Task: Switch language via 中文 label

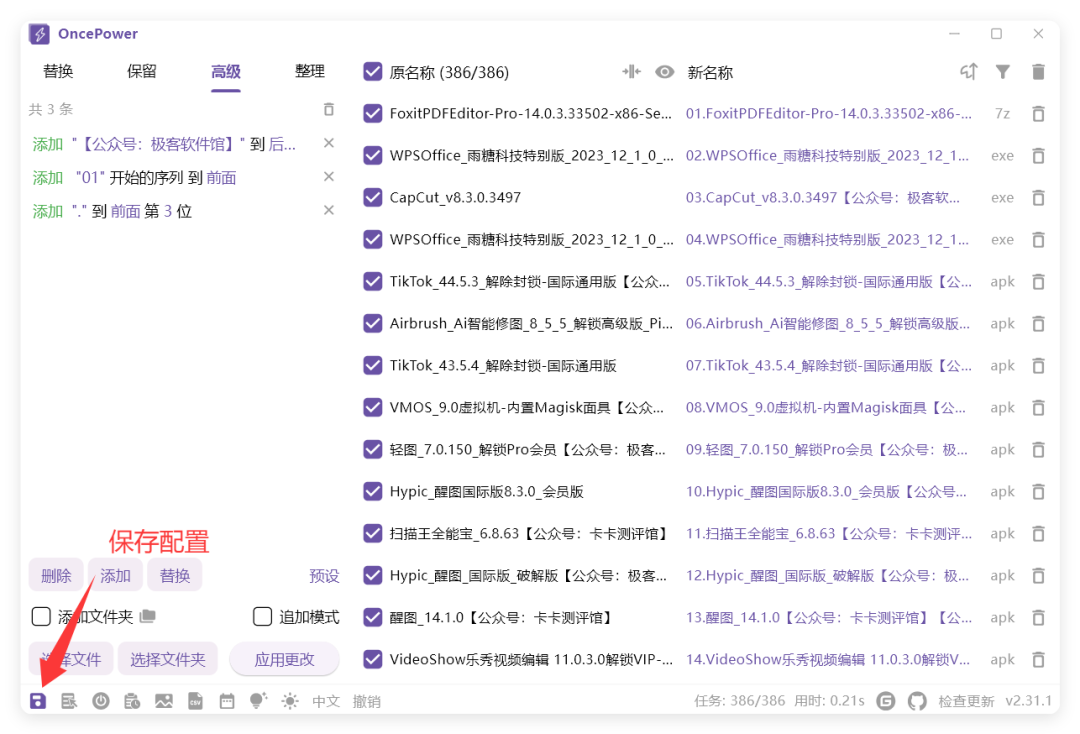Action: point(326,701)
